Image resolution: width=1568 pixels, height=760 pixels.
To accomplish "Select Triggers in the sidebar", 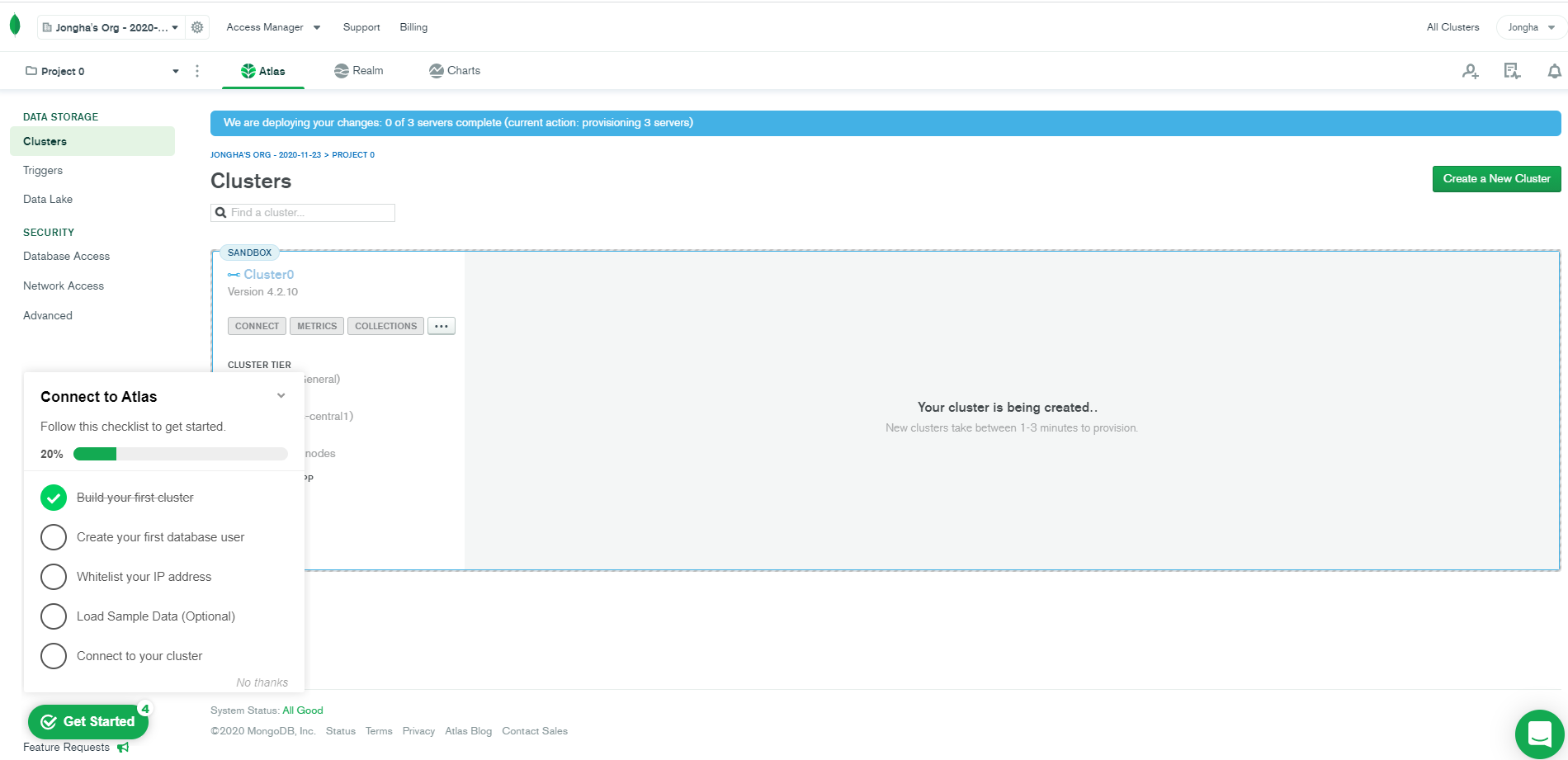I will click(x=43, y=170).
